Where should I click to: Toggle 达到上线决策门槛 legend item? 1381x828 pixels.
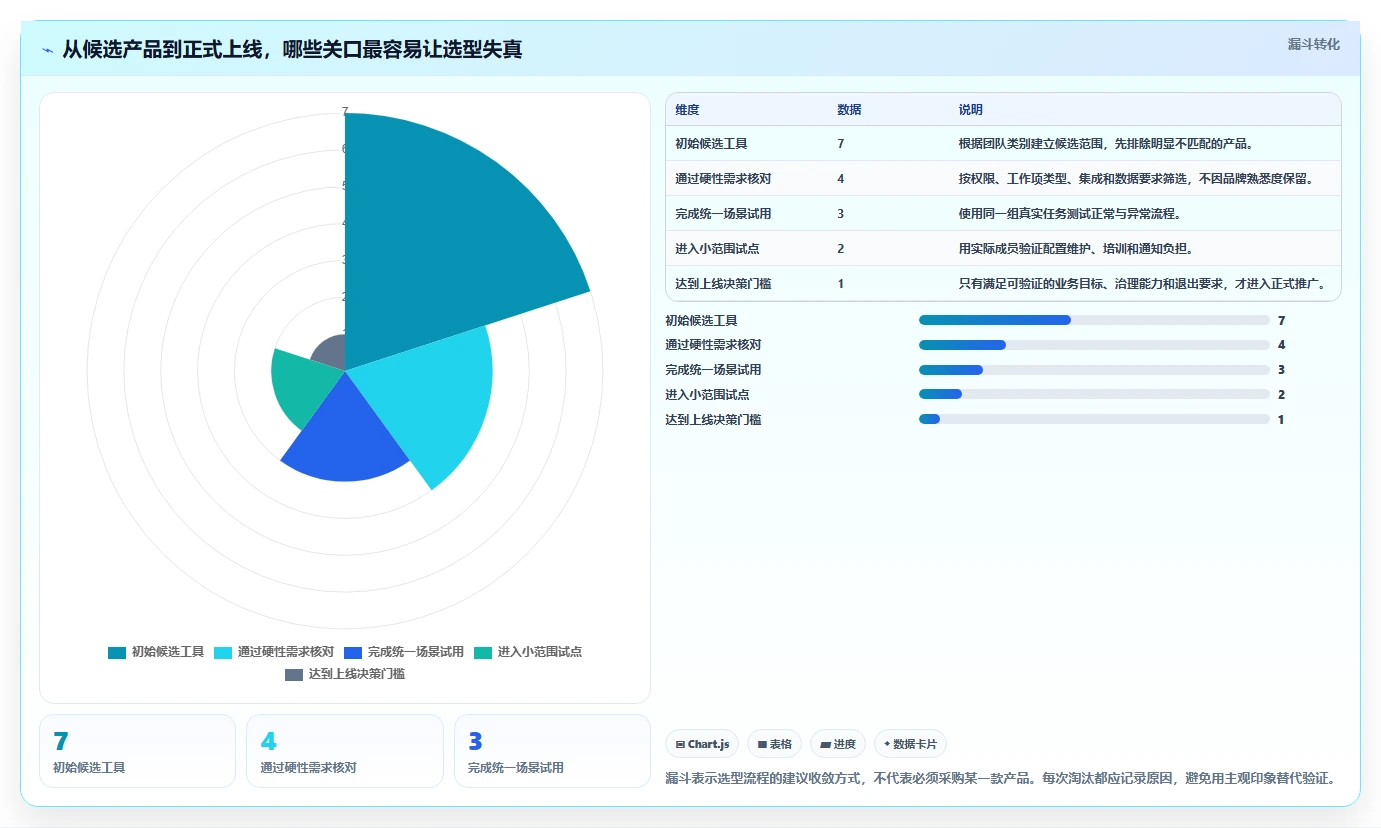345,674
